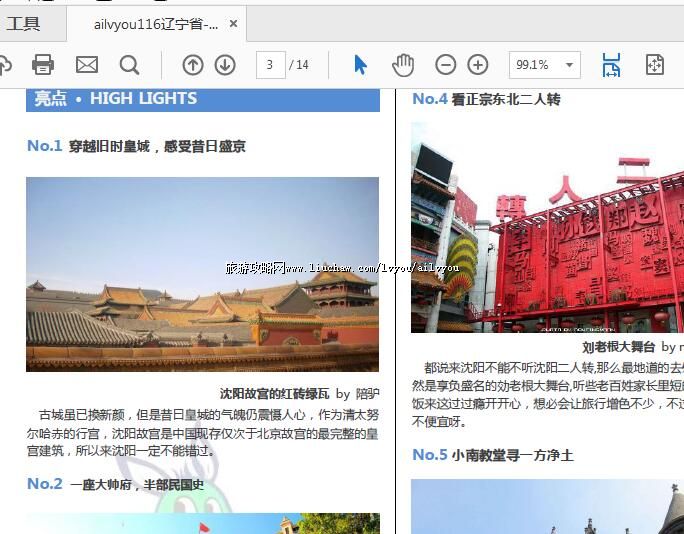Expand the 99.1% zoom level dropdown
This screenshot has width=684, height=534.
pos(570,65)
